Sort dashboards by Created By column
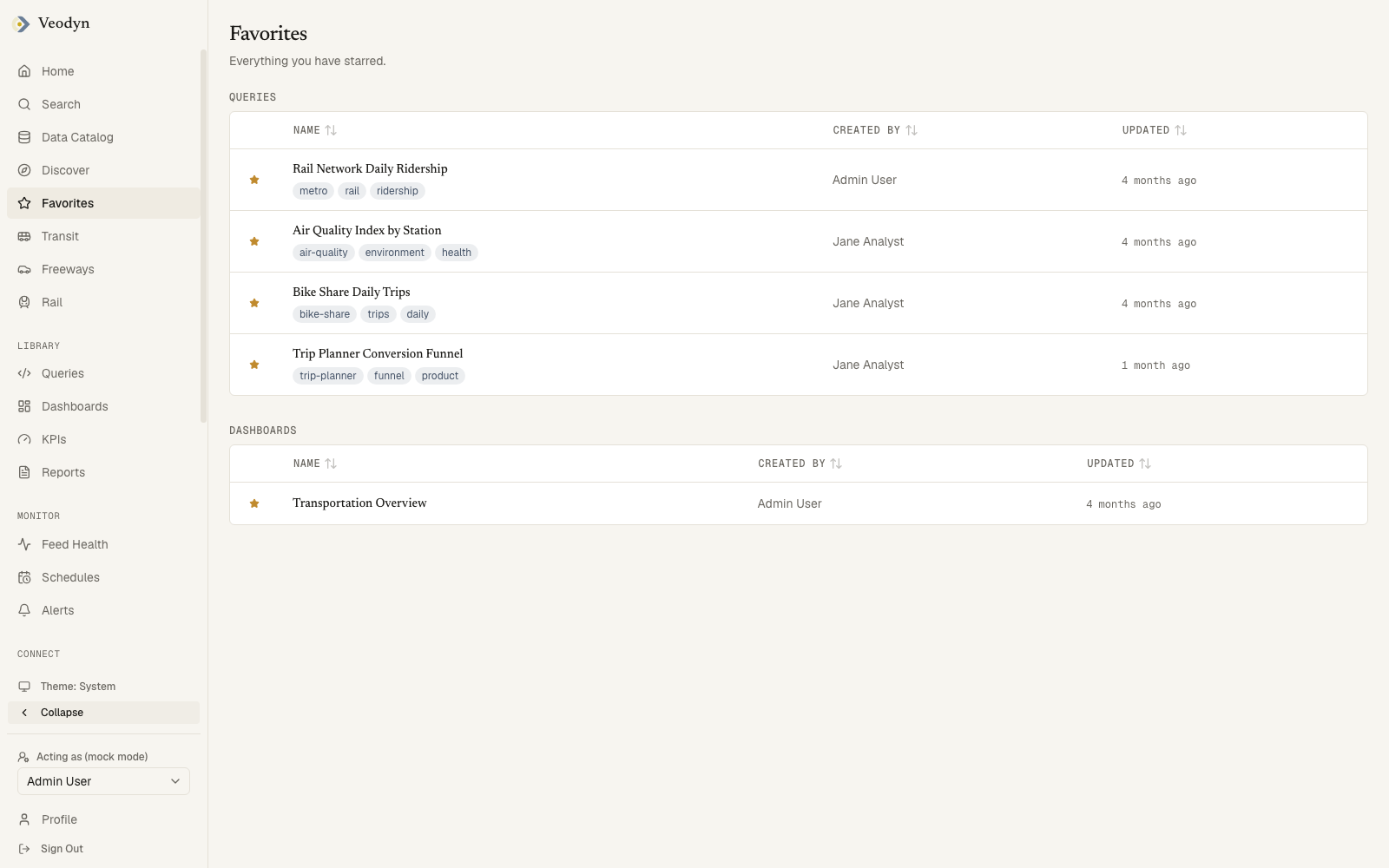The image size is (1389, 868). coord(800,464)
